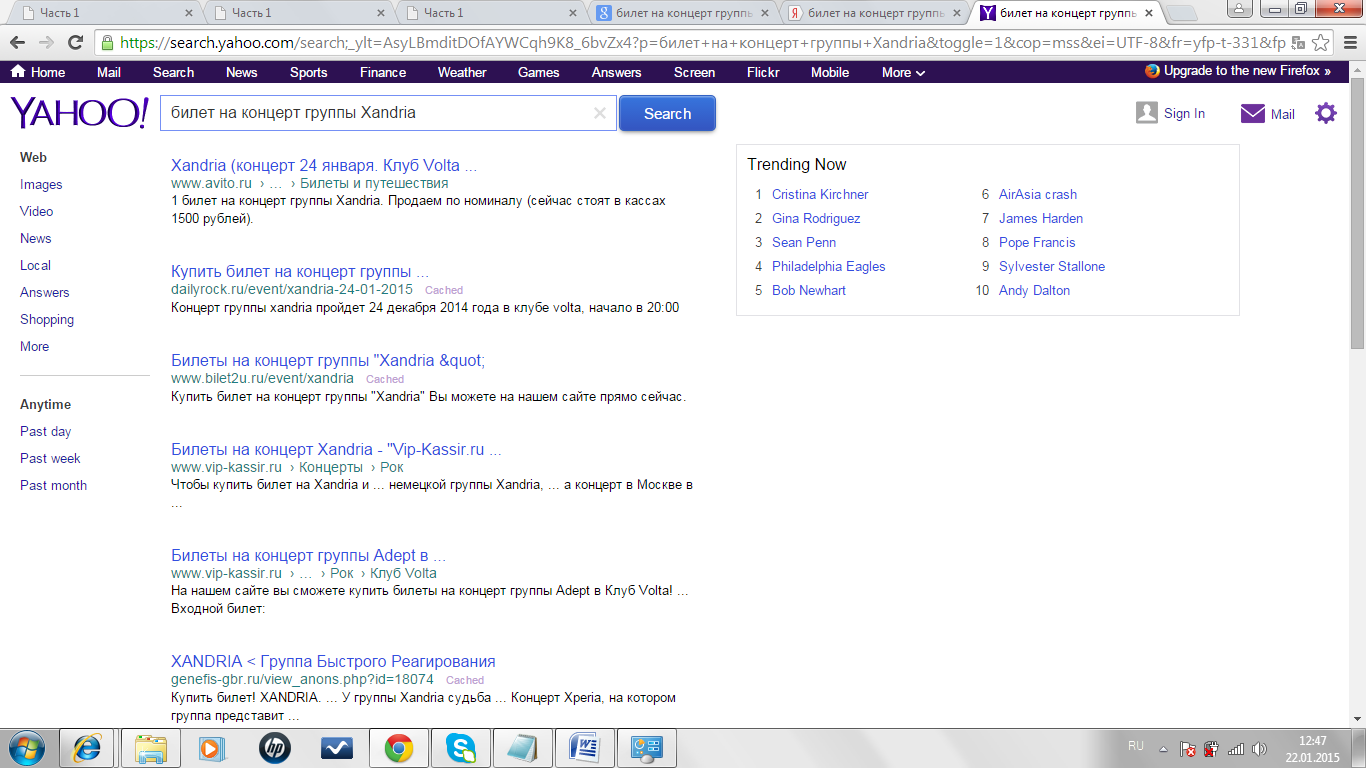Show hidden tray icons arrow
The width and height of the screenshot is (1366, 768).
point(1163,749)
